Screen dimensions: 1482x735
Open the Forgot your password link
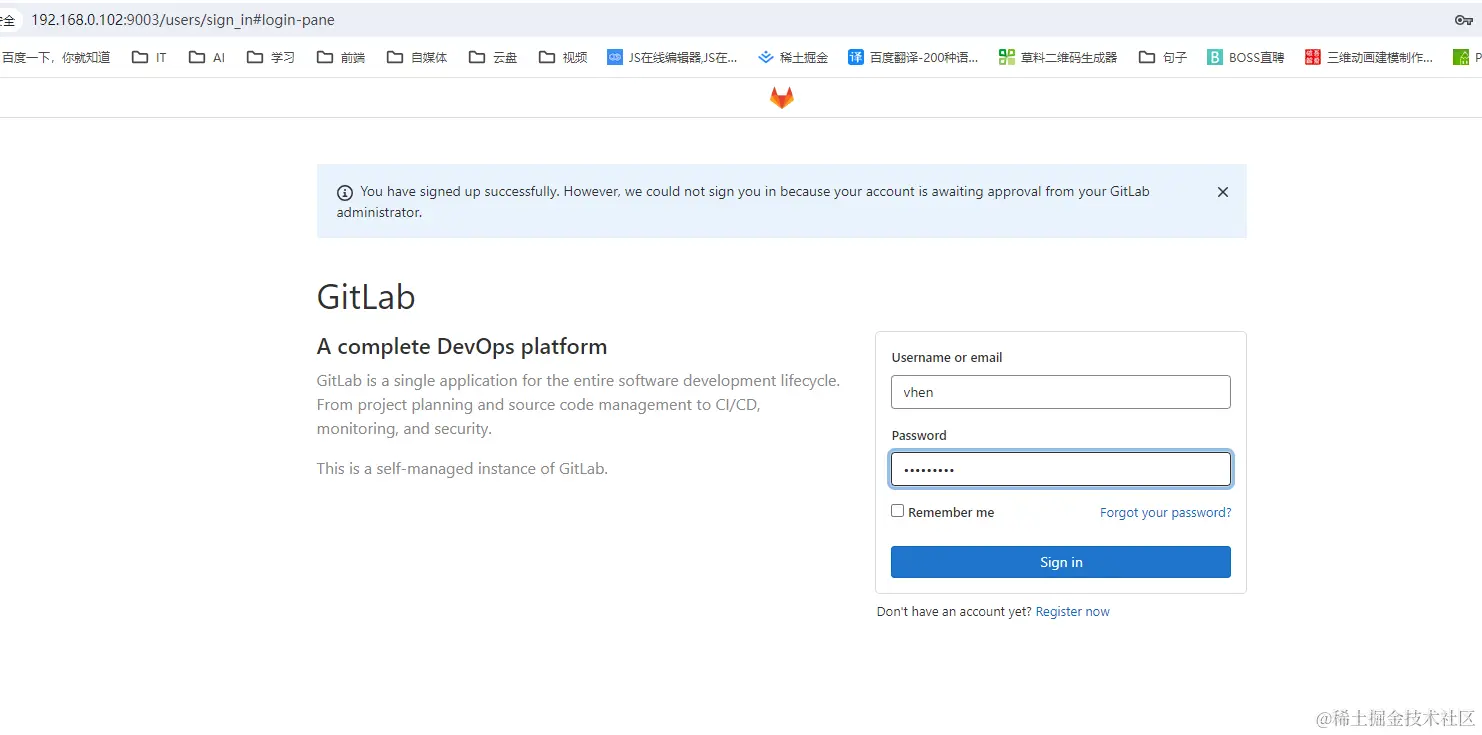pyautogui.click(x=1165, y=512)
